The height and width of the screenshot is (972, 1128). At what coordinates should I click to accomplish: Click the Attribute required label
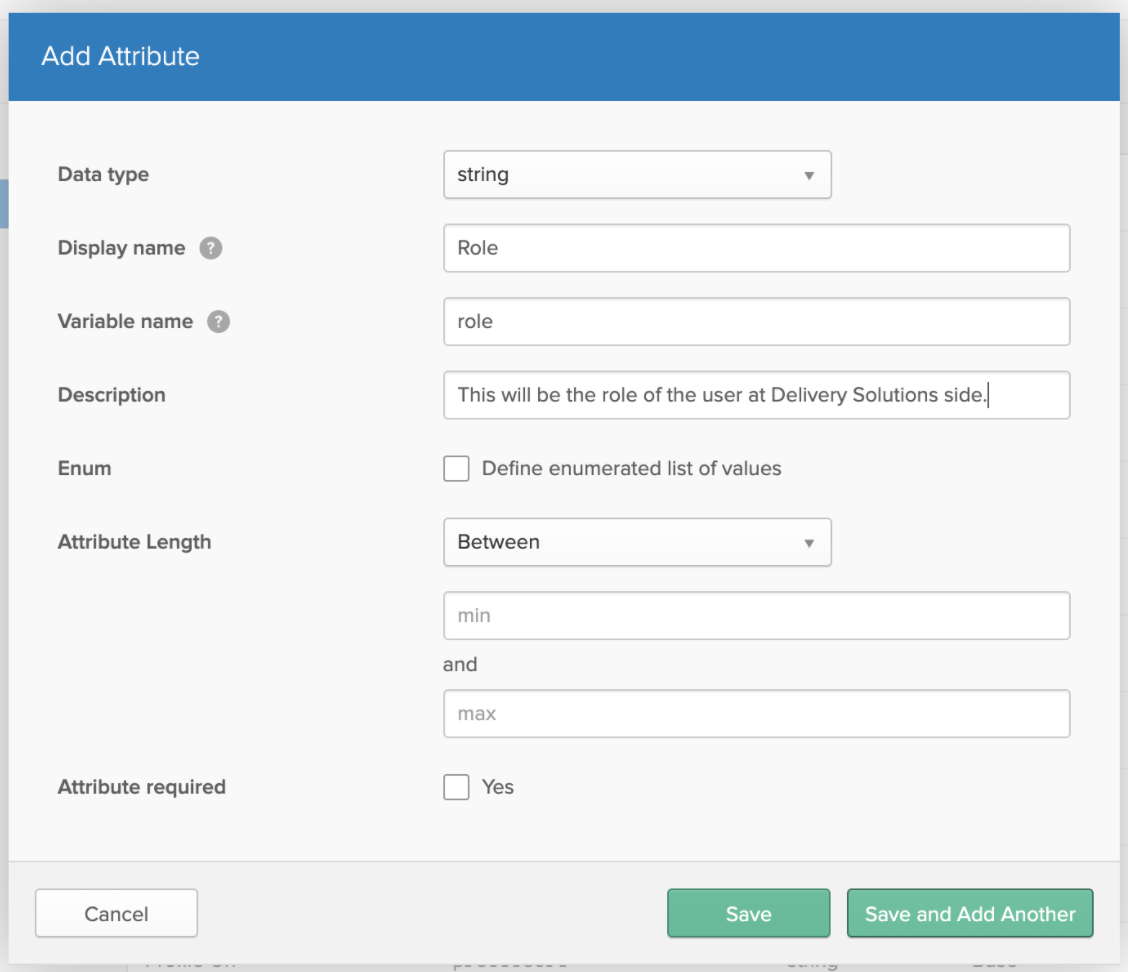[142, 787]
